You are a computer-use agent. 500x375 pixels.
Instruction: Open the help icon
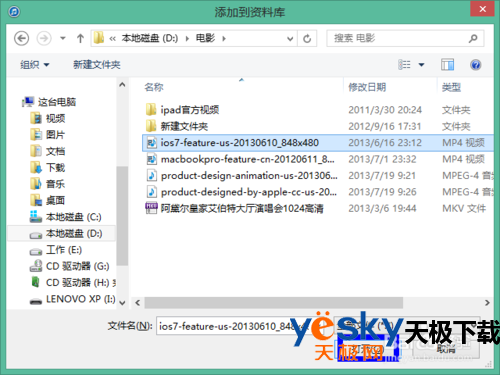pyautogui.click(x=476, y=65)
